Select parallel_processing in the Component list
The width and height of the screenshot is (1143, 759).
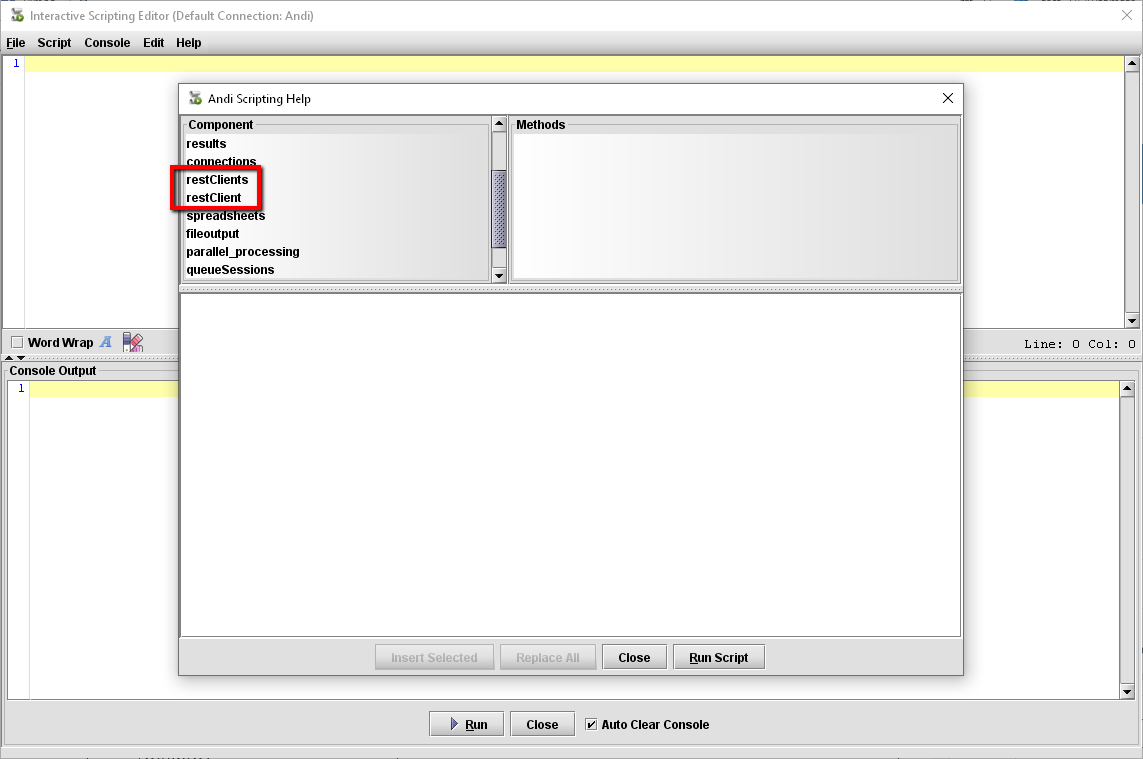pyautogui.click(x=243, y=252)
